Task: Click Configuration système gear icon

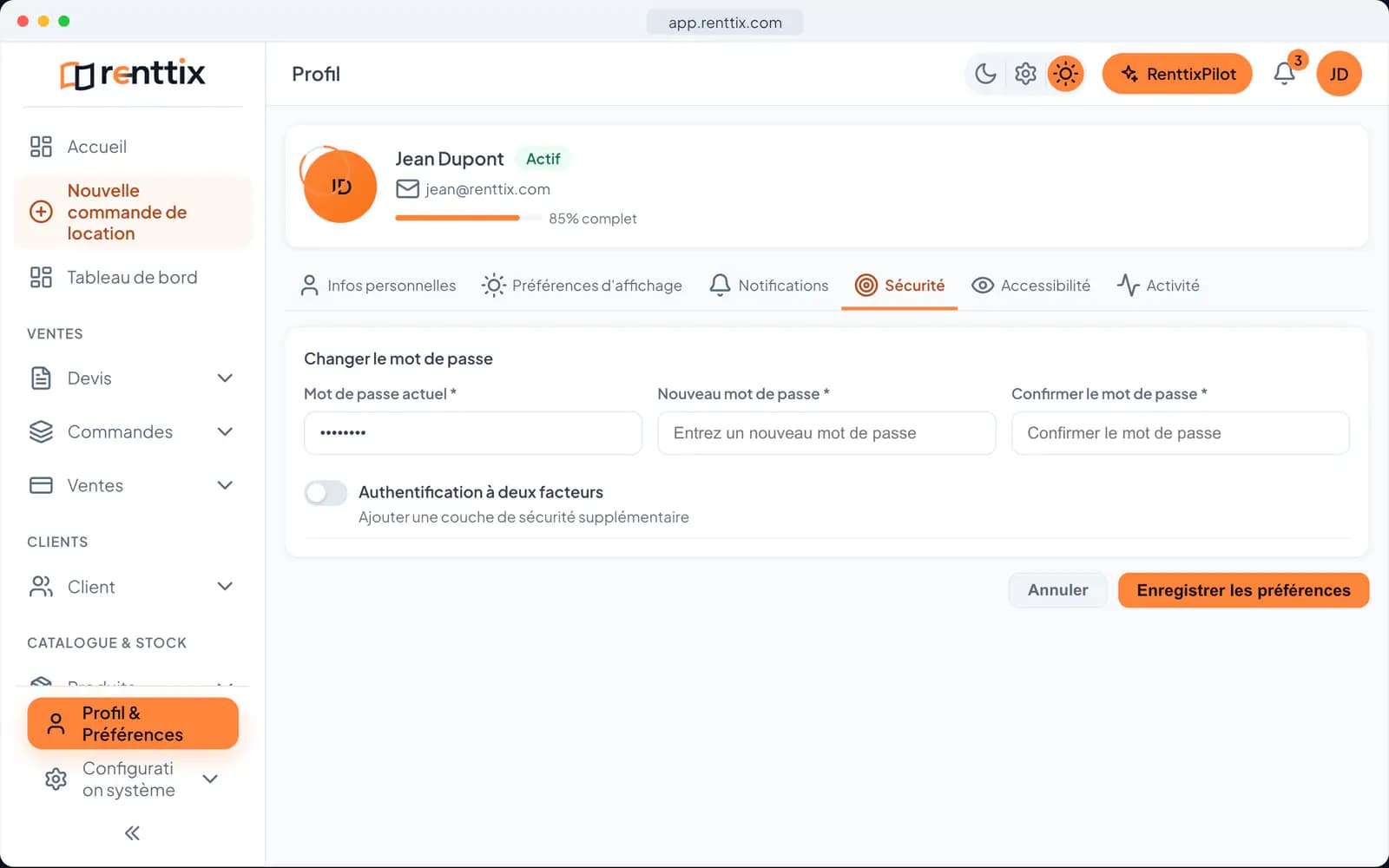Action: (x=56, y=779)
